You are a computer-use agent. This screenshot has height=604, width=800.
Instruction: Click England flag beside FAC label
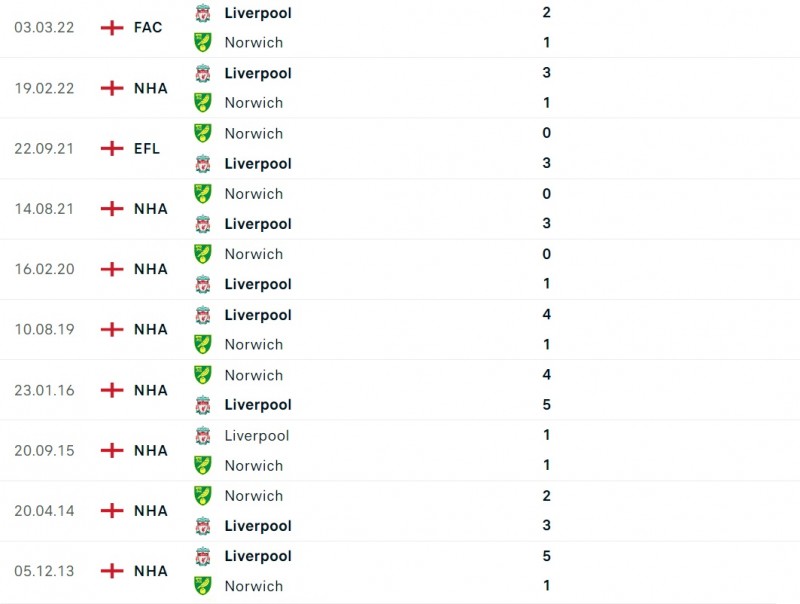pyautogui.click(x=112, y=28)
